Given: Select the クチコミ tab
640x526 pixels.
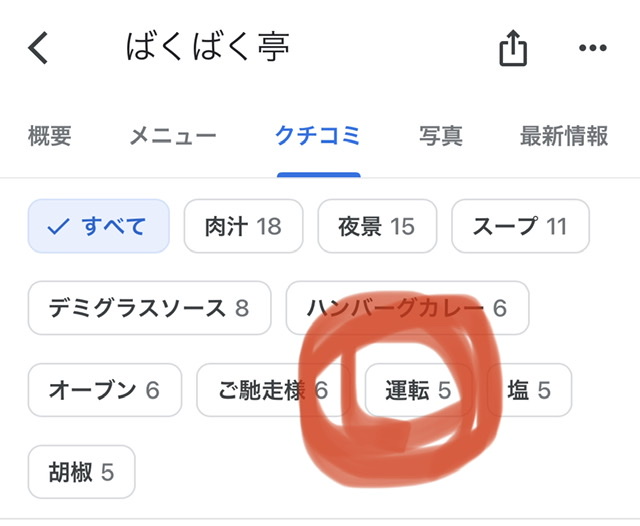Looking at the screenshot, I should (318, 137).
